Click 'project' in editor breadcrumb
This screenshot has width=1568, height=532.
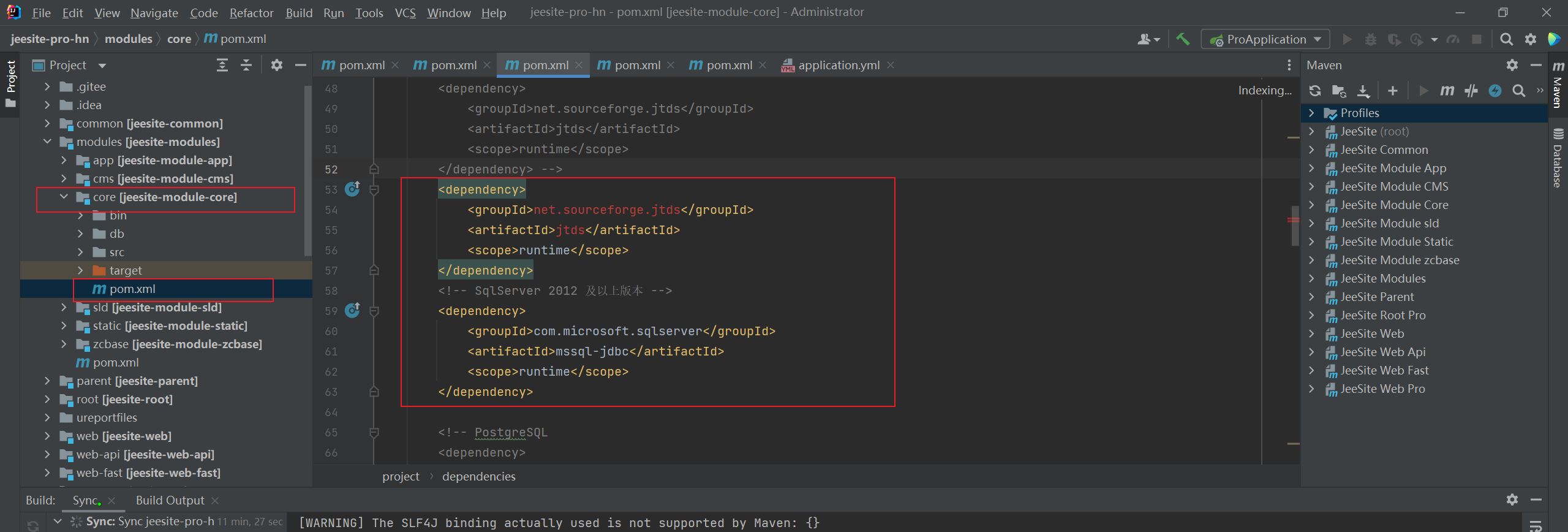(401, 476)
